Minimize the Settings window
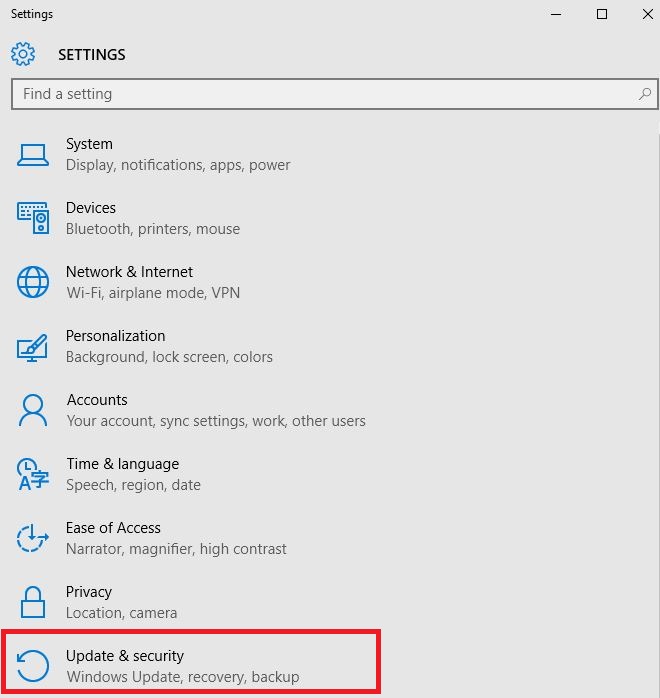This screenshot has height=698, width=660. pos(556,14)
